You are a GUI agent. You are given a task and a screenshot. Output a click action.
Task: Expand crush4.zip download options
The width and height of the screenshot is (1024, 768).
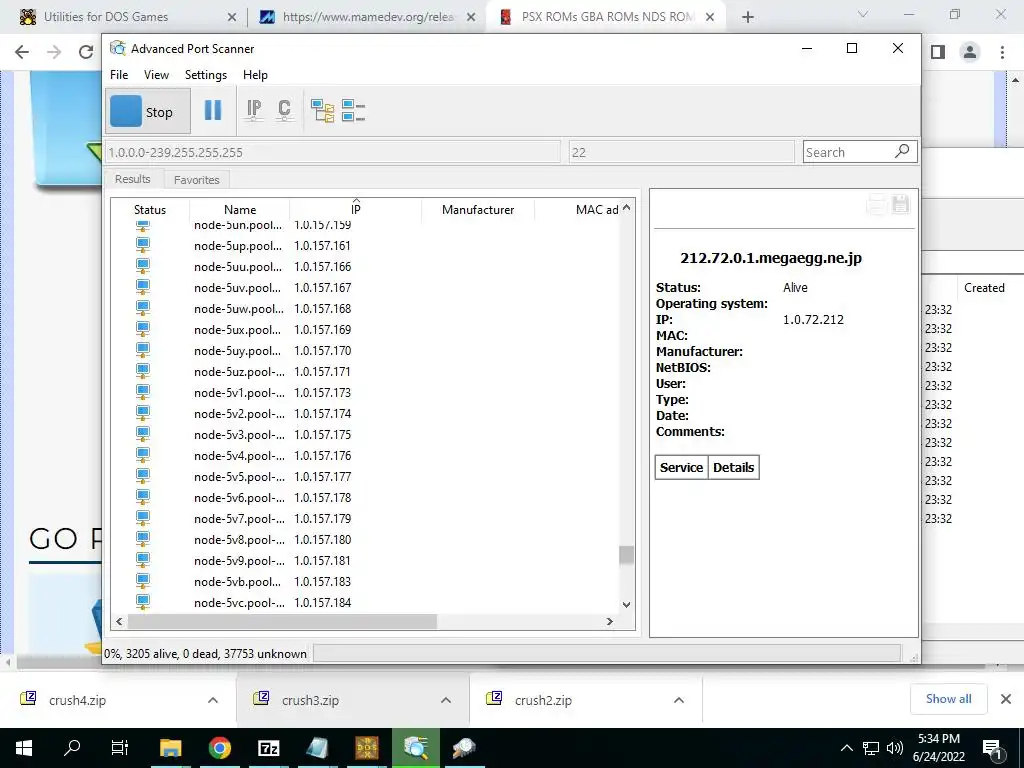tap(213, 700)
